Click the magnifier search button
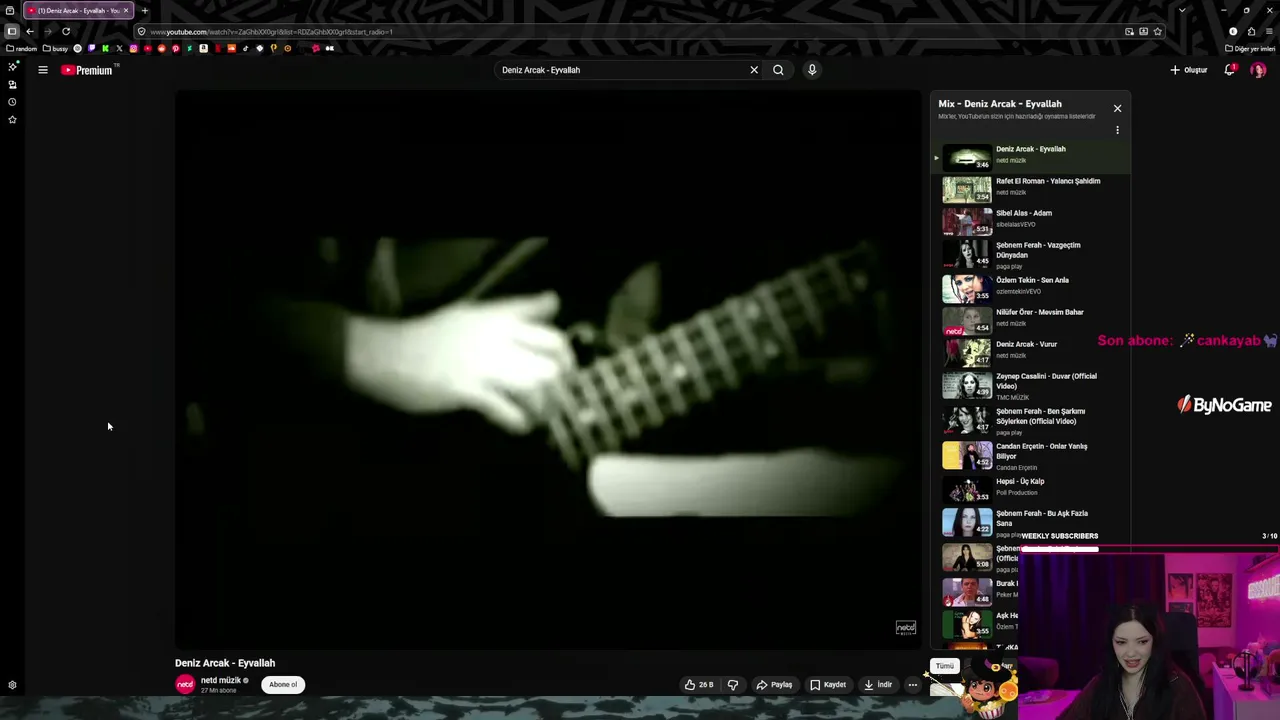Image resolution: width=1280 pixels, height=720 pixels. [778, 70]
